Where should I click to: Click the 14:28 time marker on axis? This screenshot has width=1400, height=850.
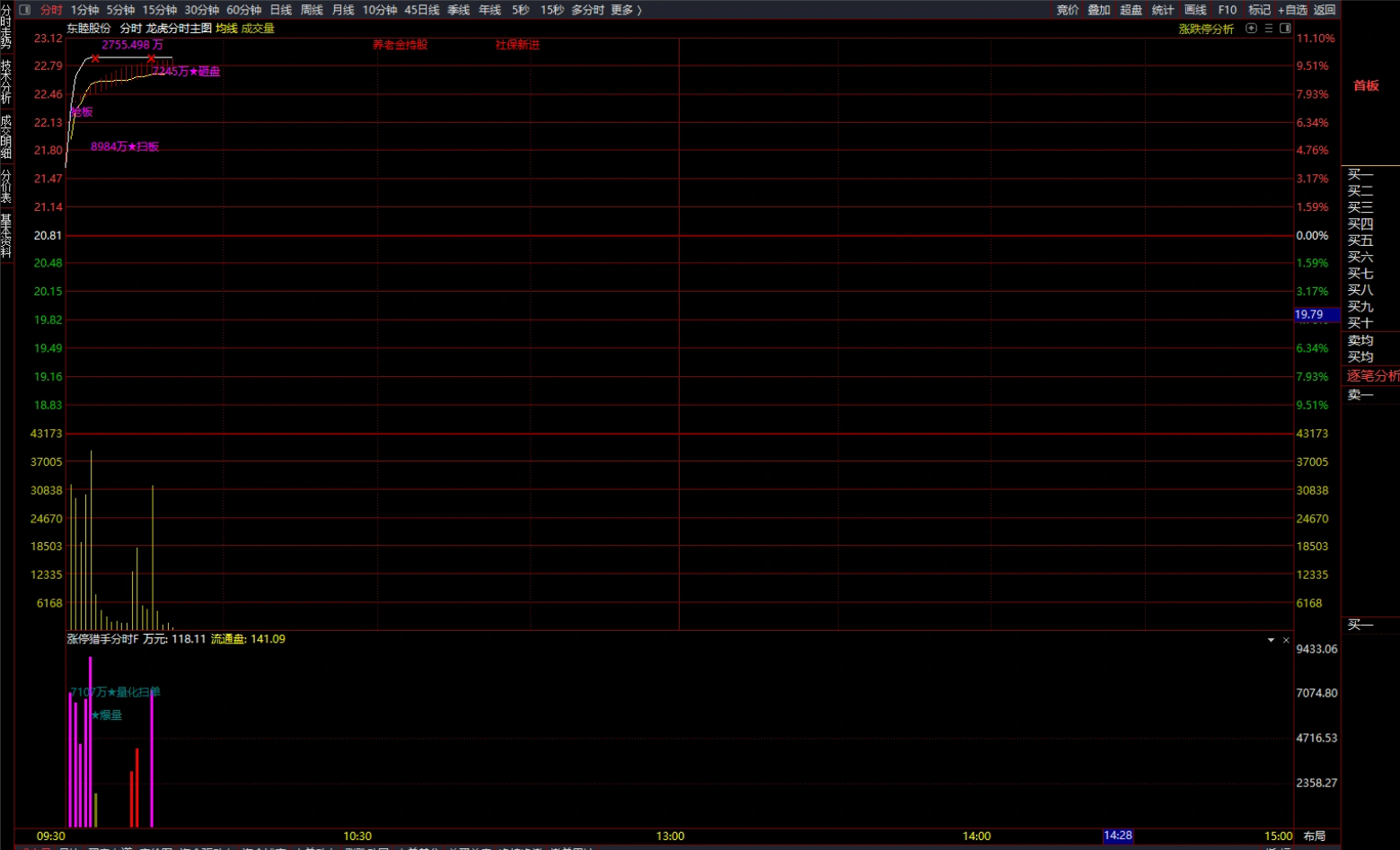point(1117,836)
